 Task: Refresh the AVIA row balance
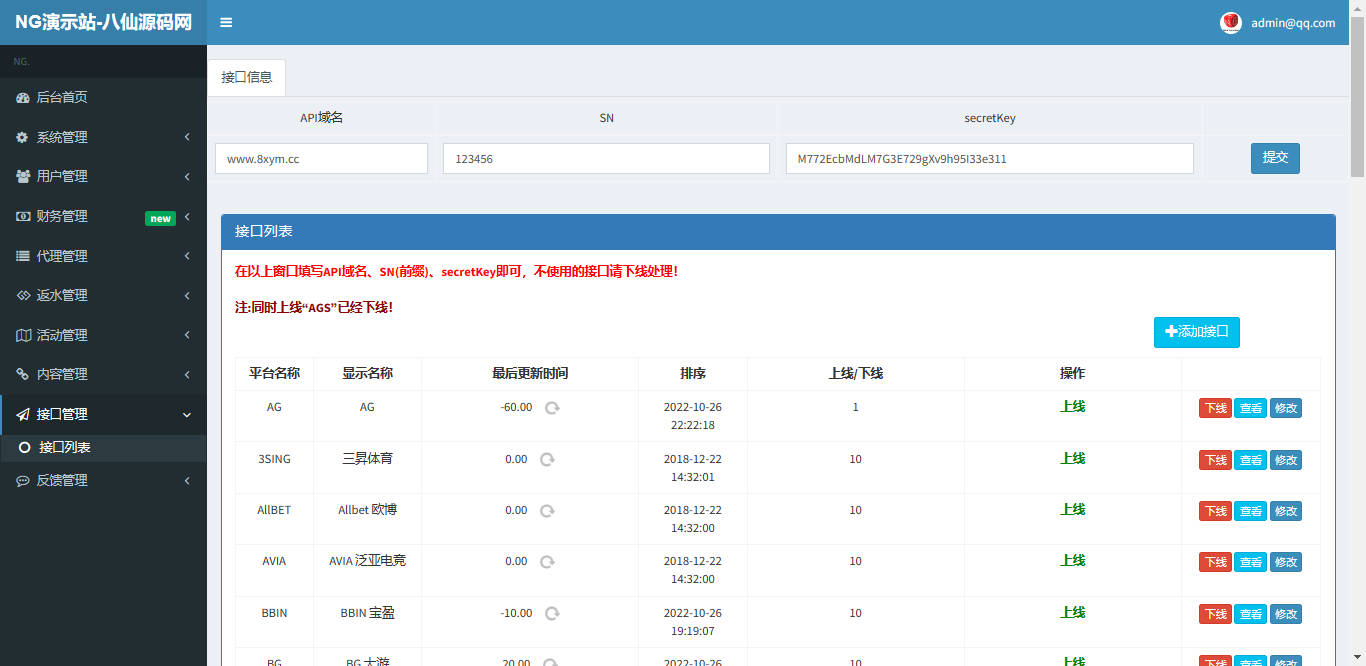pos(547,562)
